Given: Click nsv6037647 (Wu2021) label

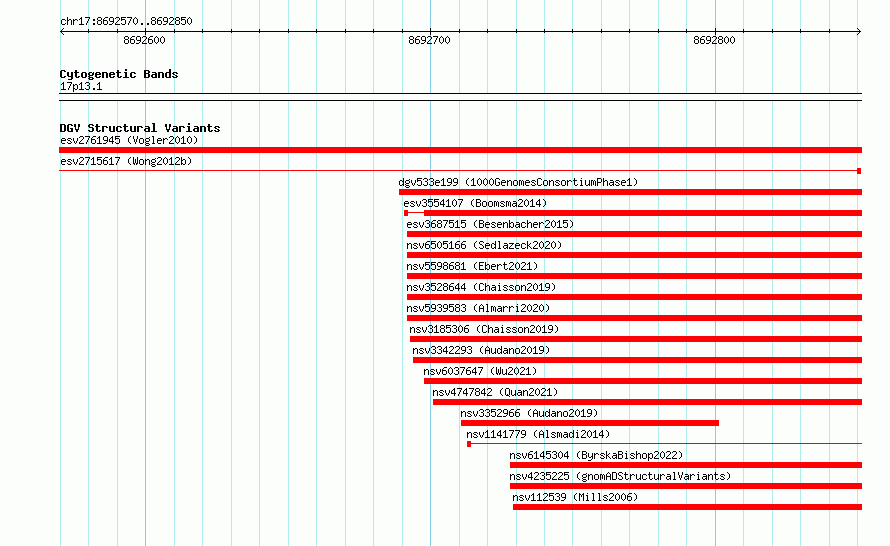Looking at the screenshot, I should [x=480, y=371].
